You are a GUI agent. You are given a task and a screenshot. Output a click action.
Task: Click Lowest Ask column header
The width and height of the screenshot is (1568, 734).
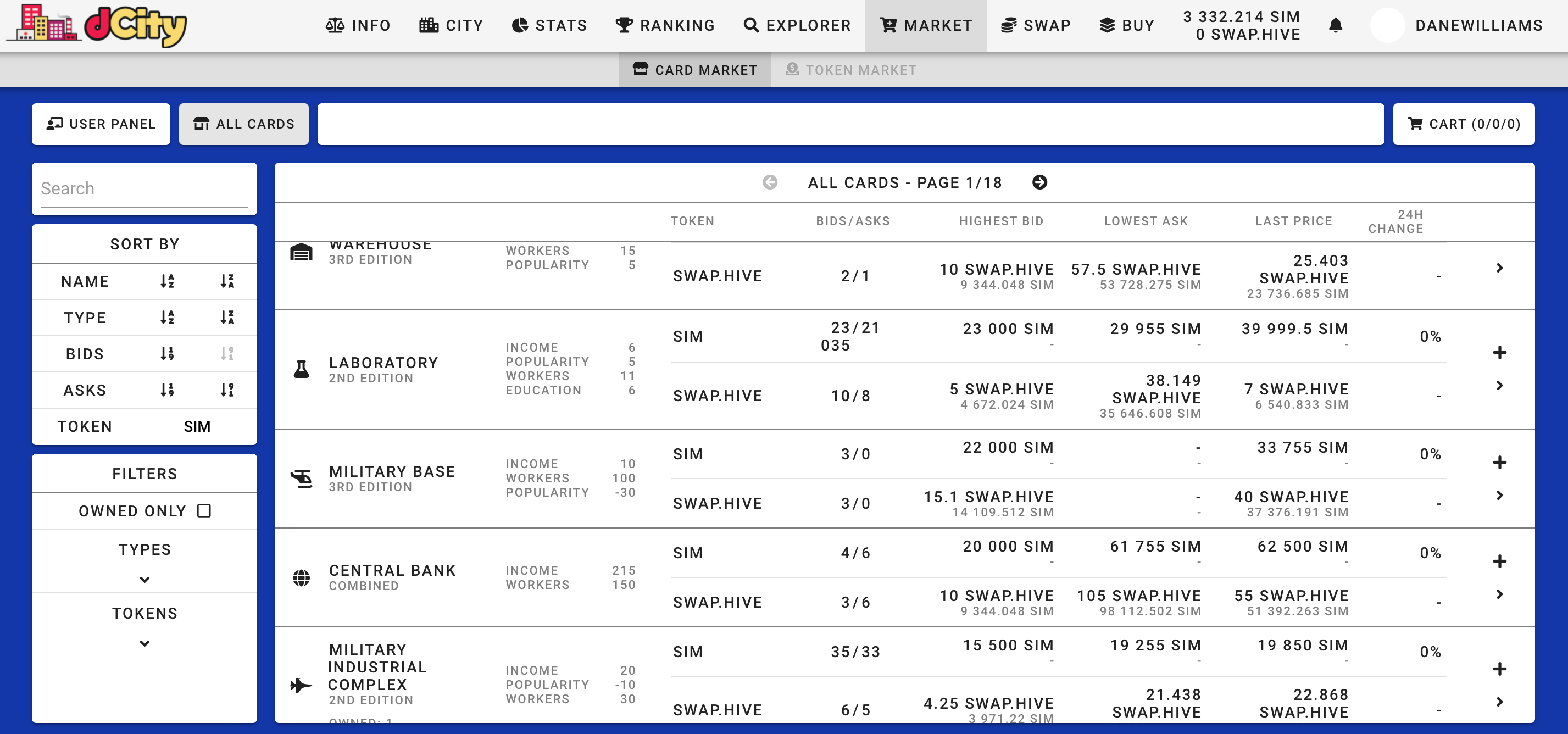1146,221
